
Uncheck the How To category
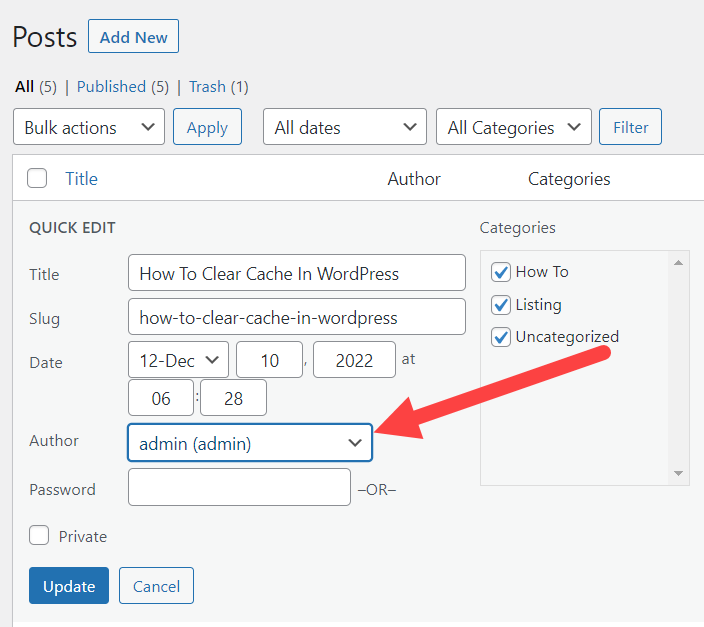tap(501, 272)
